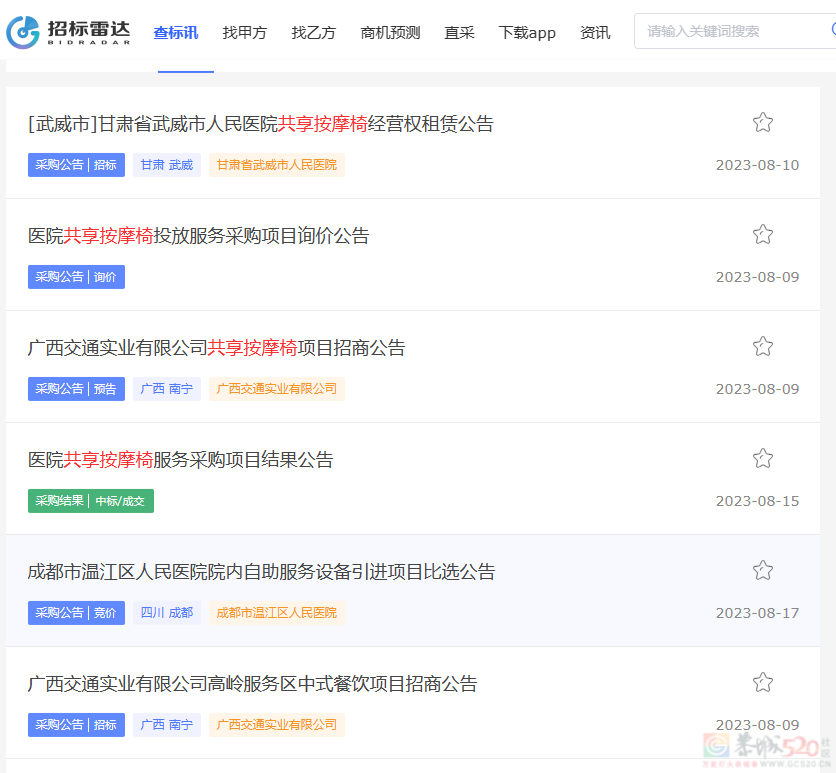This screenshot has height=773, width=836.
Task: Click the green 采购结果 | 中标/成交 tag
Action: pos(91,501)
